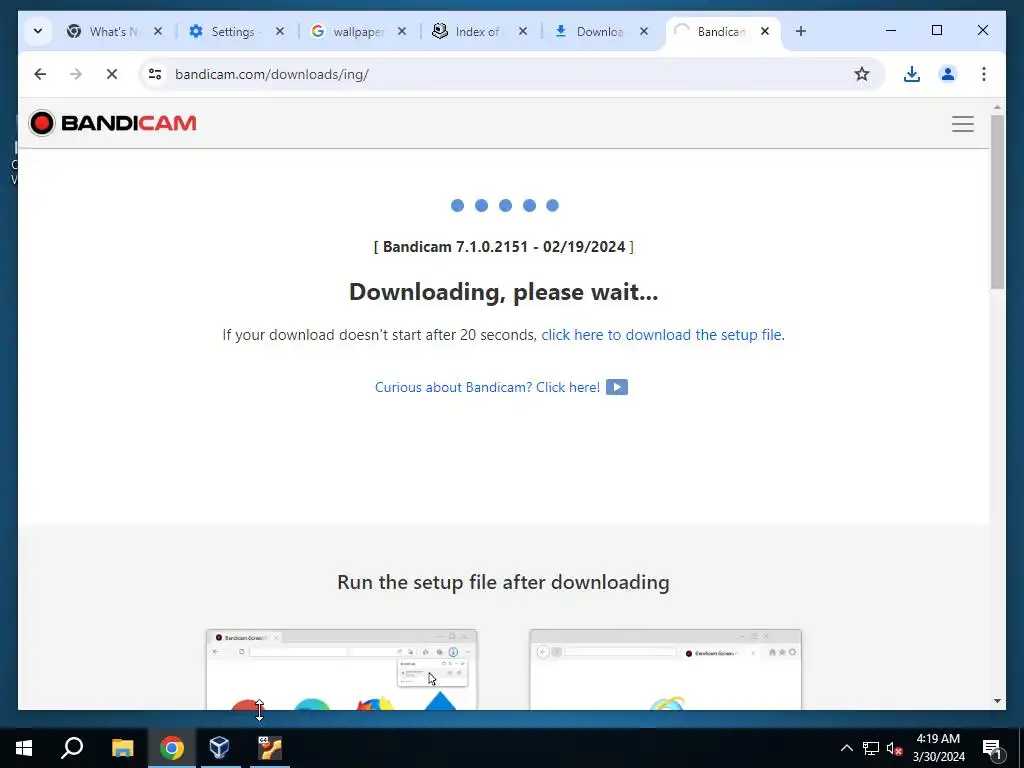The width and height of the screenshot is (1024, 768).
Task: Click the muted volume tray icon
Action: [894, 748]
